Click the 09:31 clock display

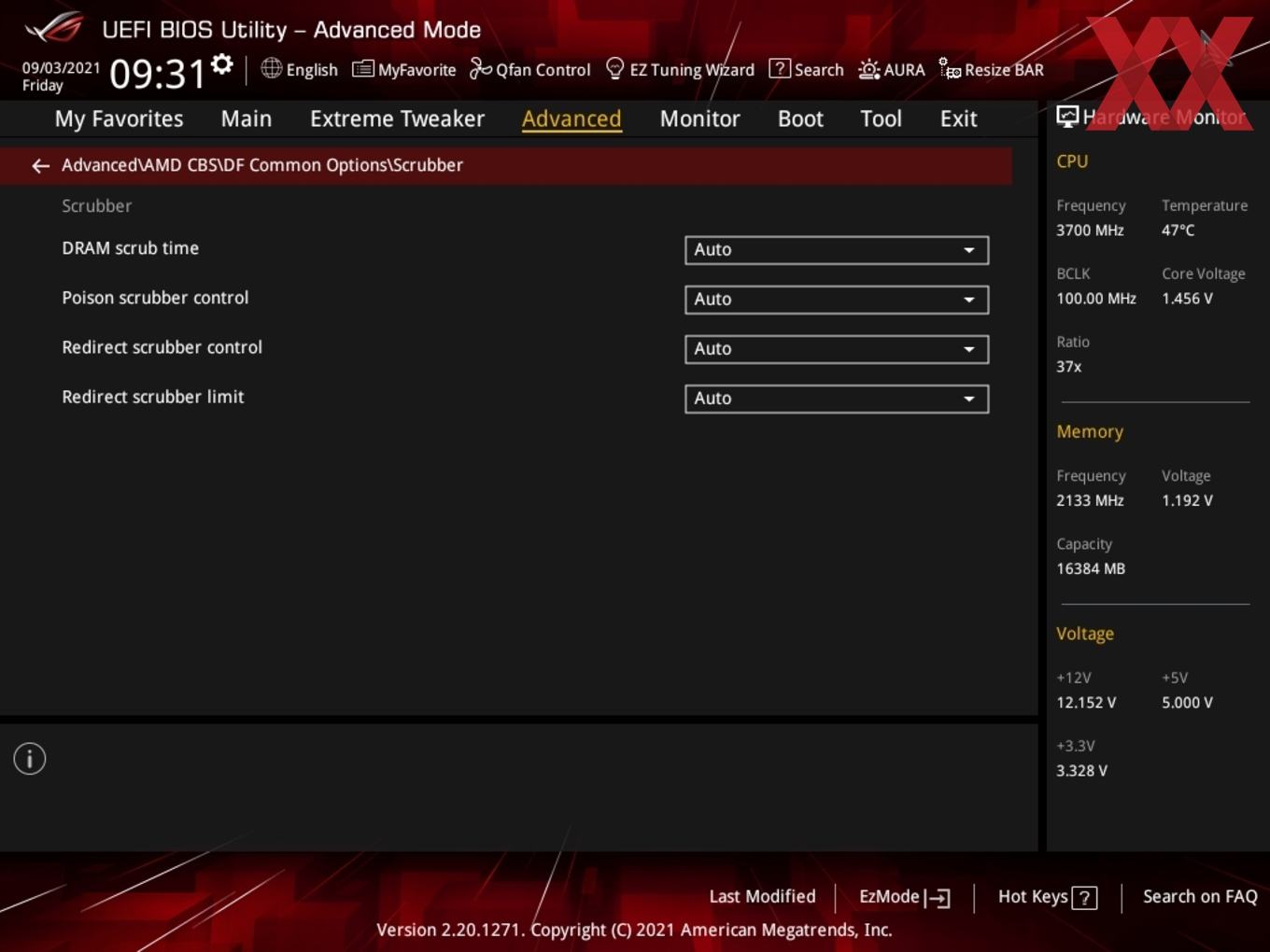(157, 73)
